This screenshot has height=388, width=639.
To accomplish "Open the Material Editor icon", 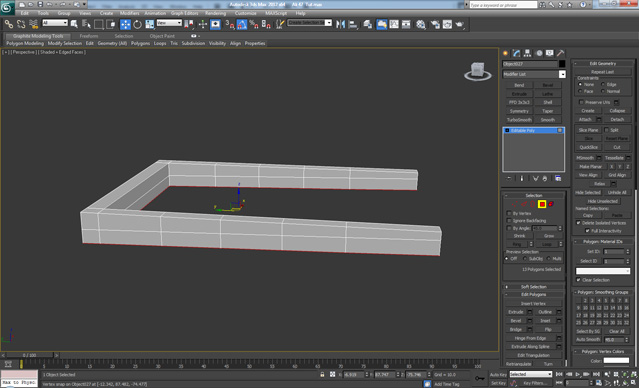I will (421, 24).
